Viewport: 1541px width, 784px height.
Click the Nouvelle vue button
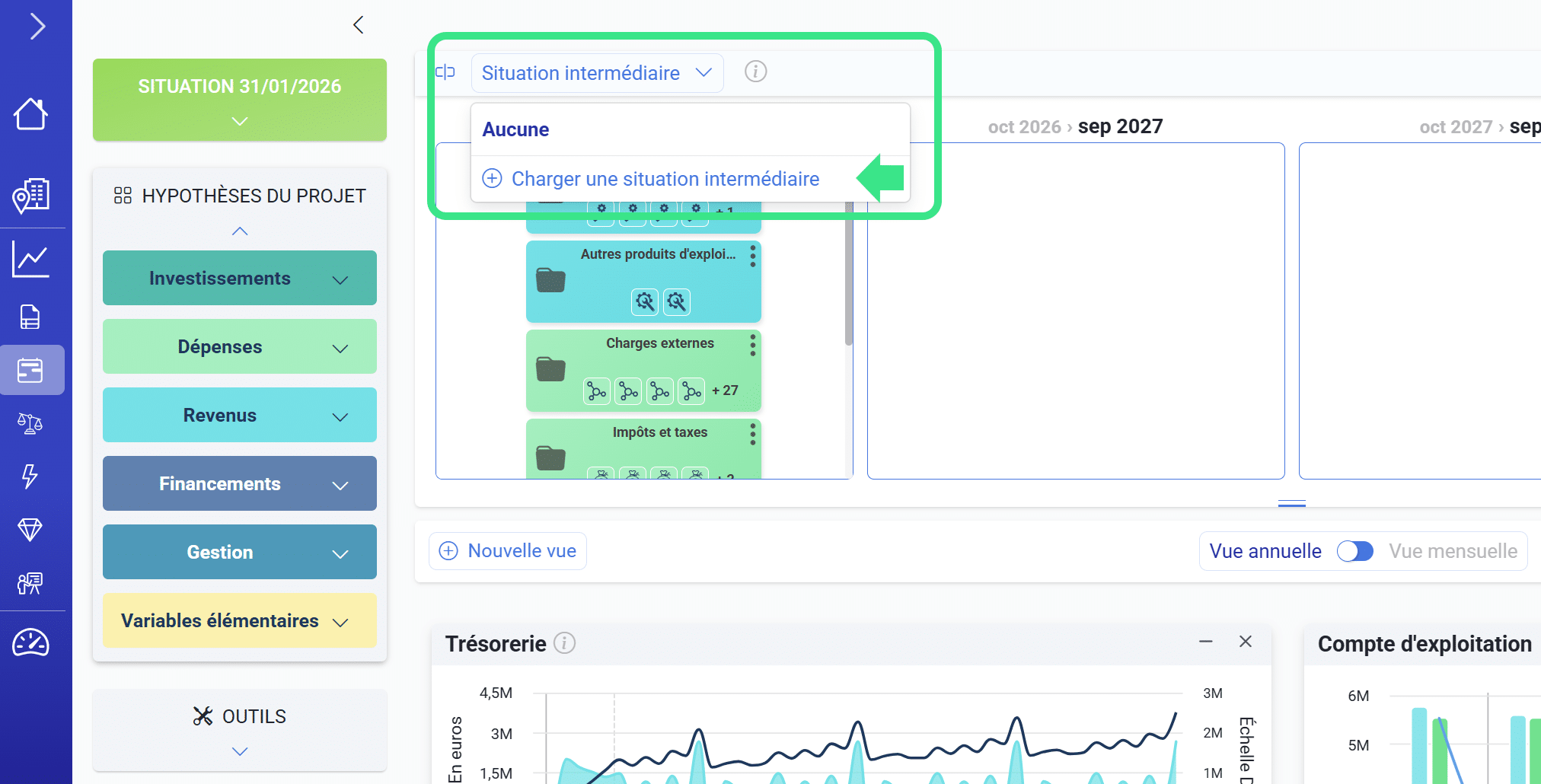pyautogui.click(x=508, y=551)
